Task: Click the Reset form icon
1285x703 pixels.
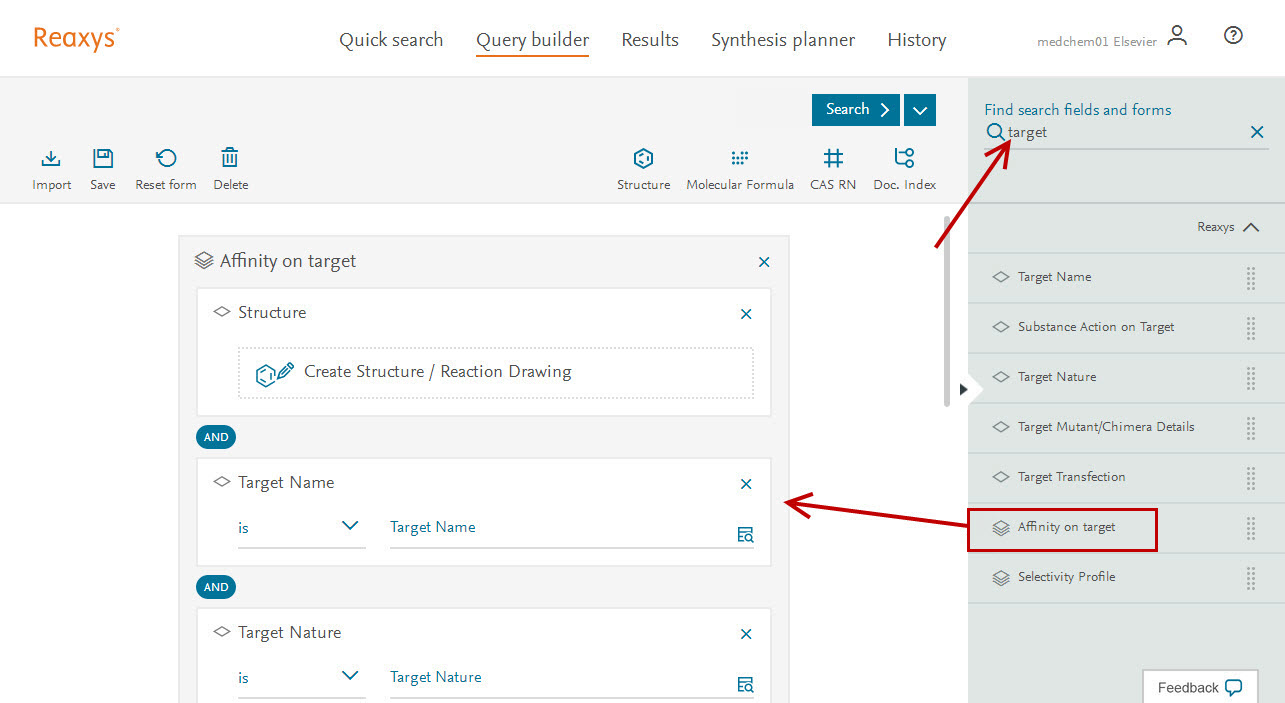Action: coord(166,159)
